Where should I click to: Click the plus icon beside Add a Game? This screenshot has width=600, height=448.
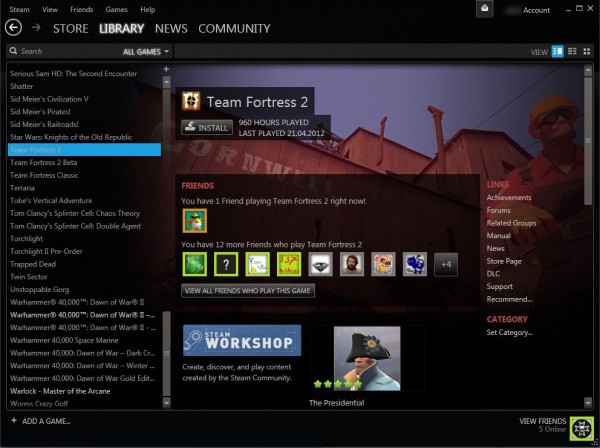click(x=14, y=420)
